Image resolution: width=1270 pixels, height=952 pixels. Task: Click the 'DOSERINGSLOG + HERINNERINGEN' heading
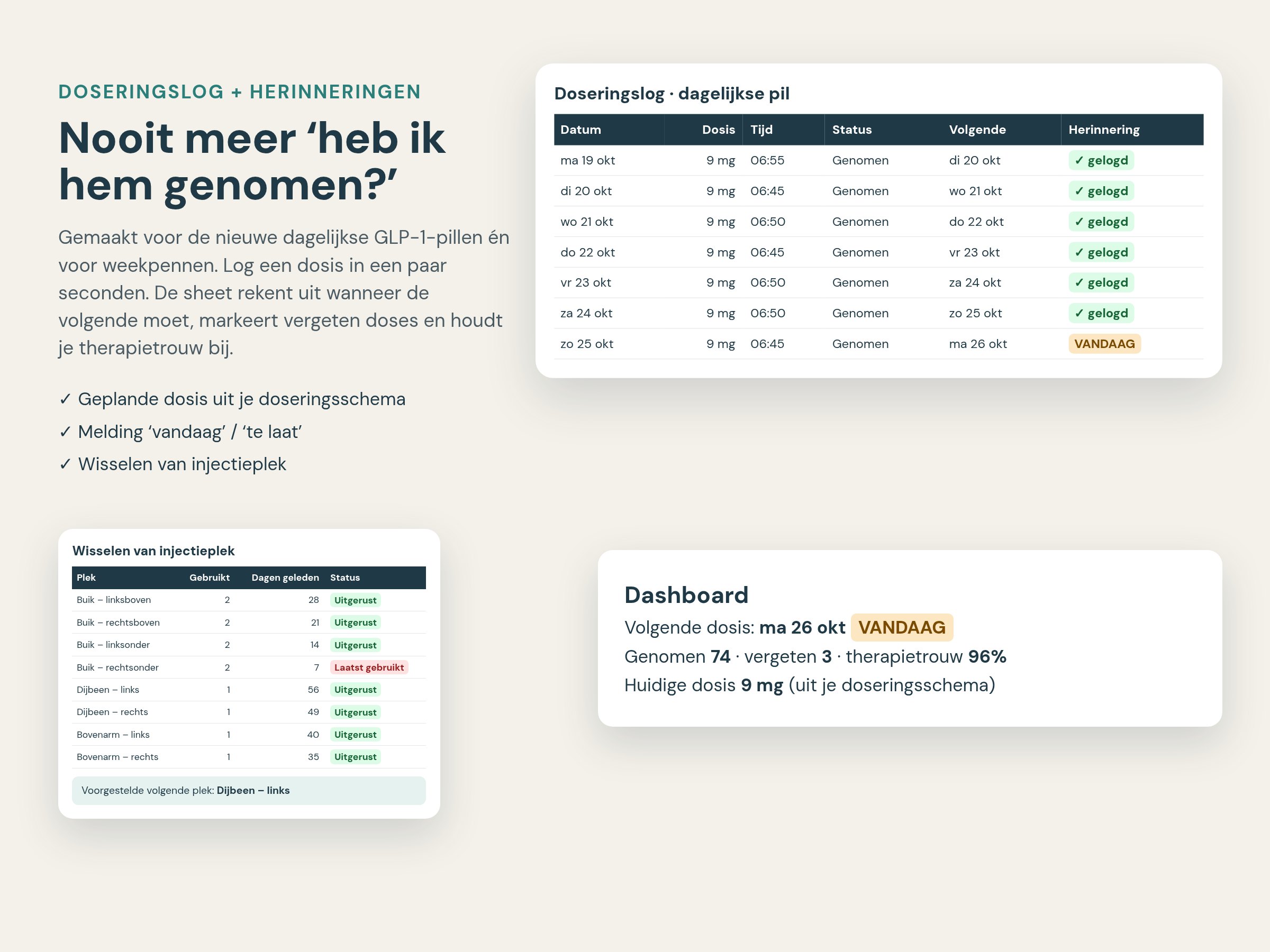coord(240,92)
